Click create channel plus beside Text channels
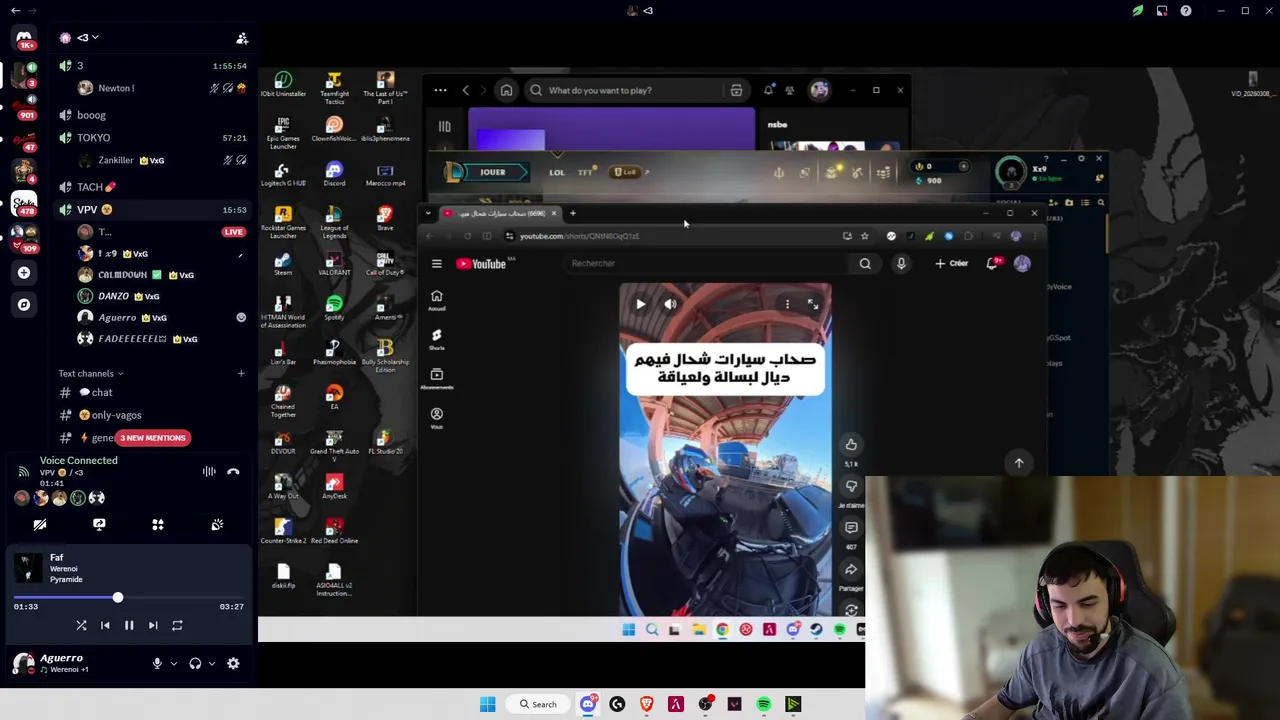 coord(241,373)
